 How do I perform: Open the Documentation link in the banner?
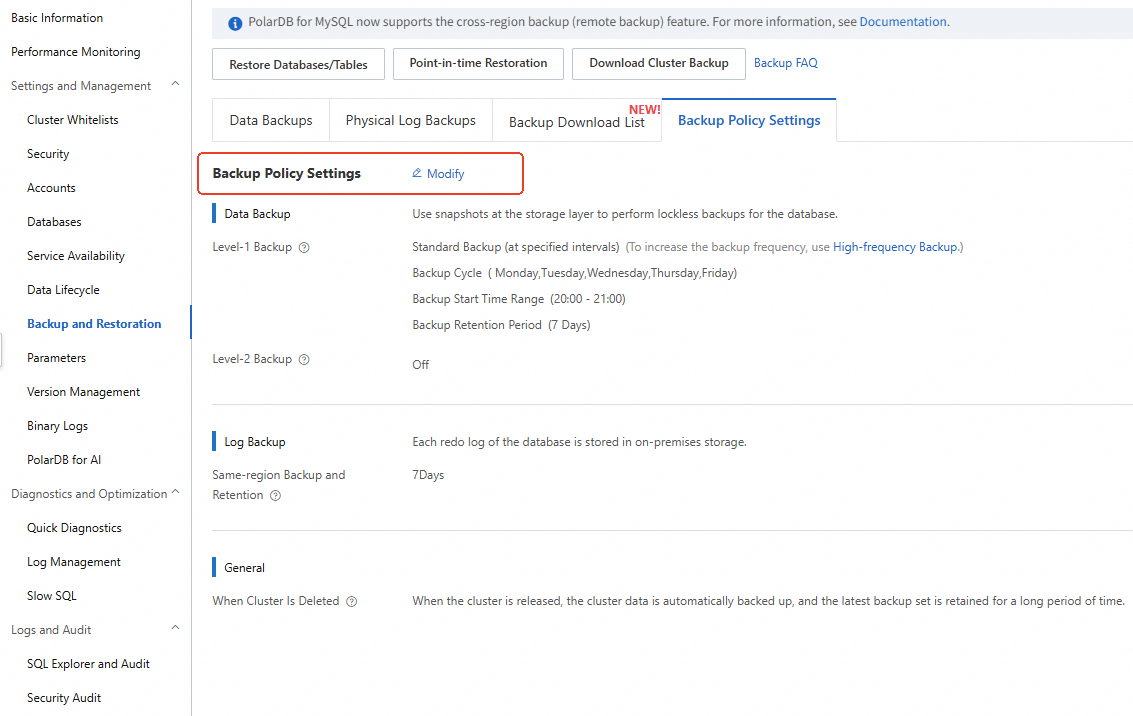tap(902, 22)
